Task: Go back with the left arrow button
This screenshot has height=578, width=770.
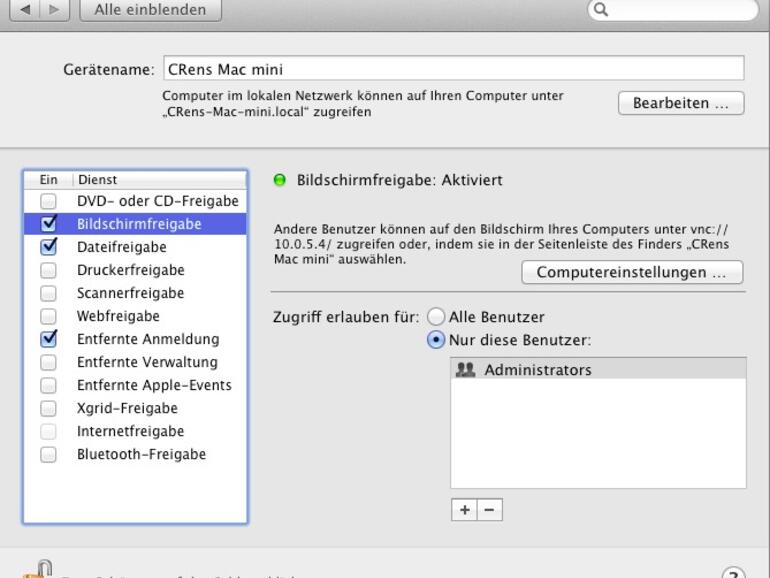Action: [25, 10]
